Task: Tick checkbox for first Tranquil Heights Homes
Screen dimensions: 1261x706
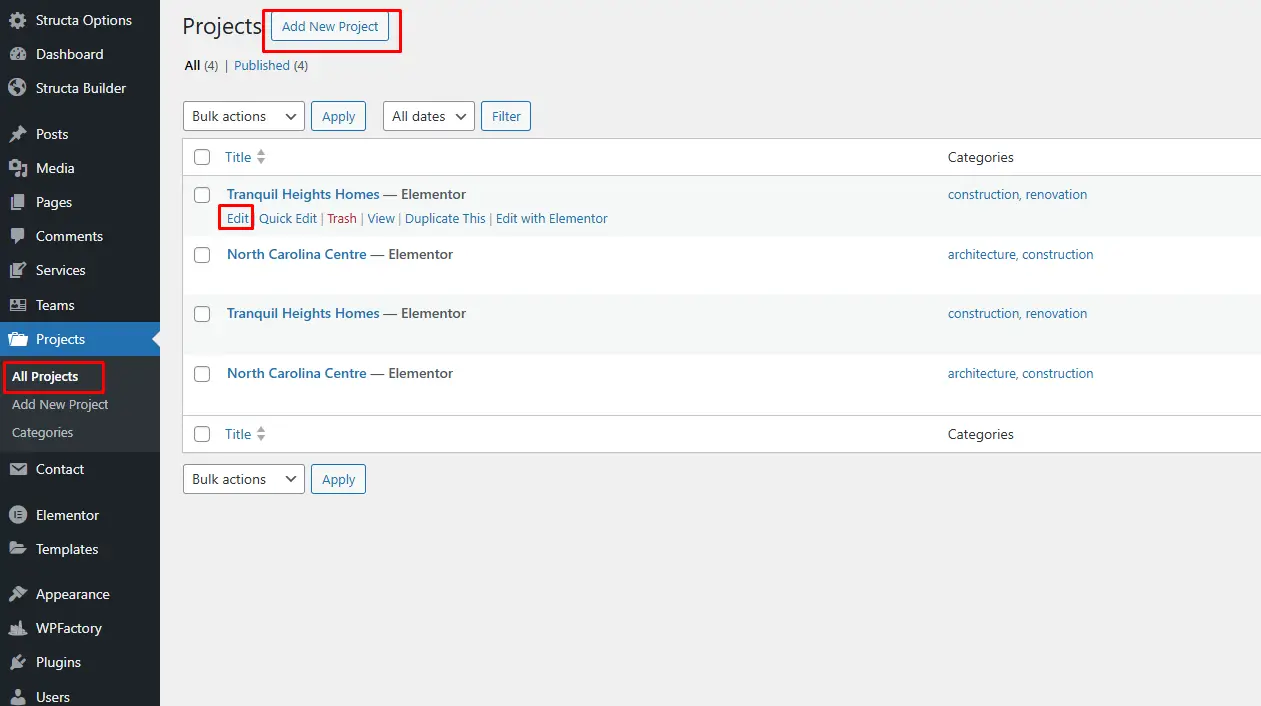Action: 202,195
